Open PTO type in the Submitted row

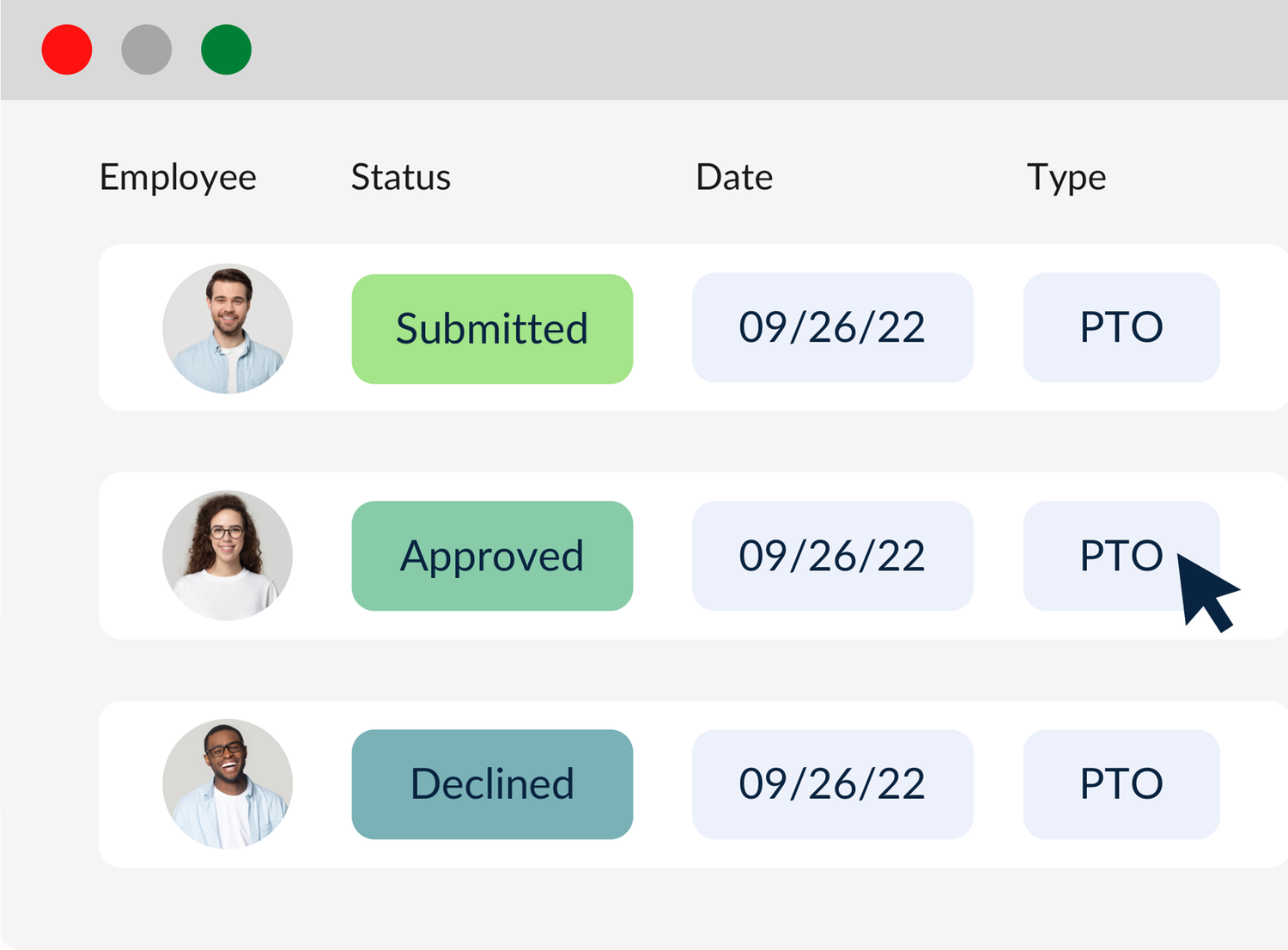1121,327
